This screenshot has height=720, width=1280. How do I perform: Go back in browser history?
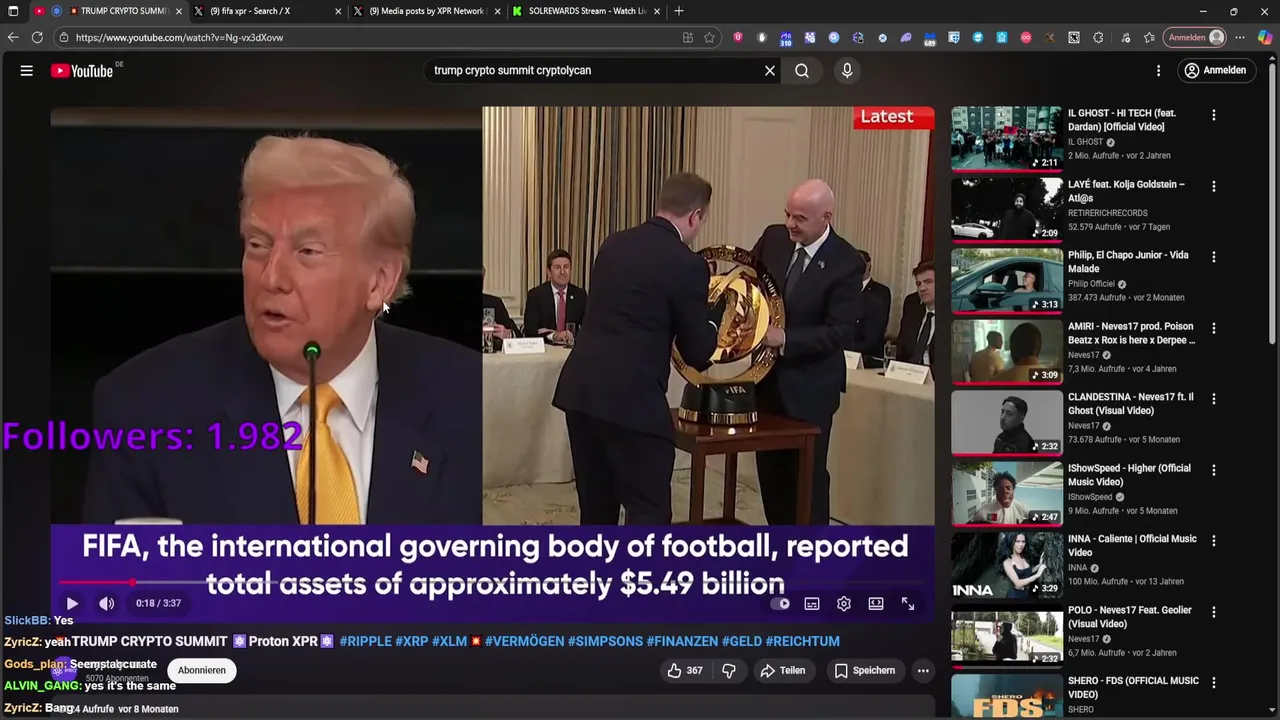point(13,37)
